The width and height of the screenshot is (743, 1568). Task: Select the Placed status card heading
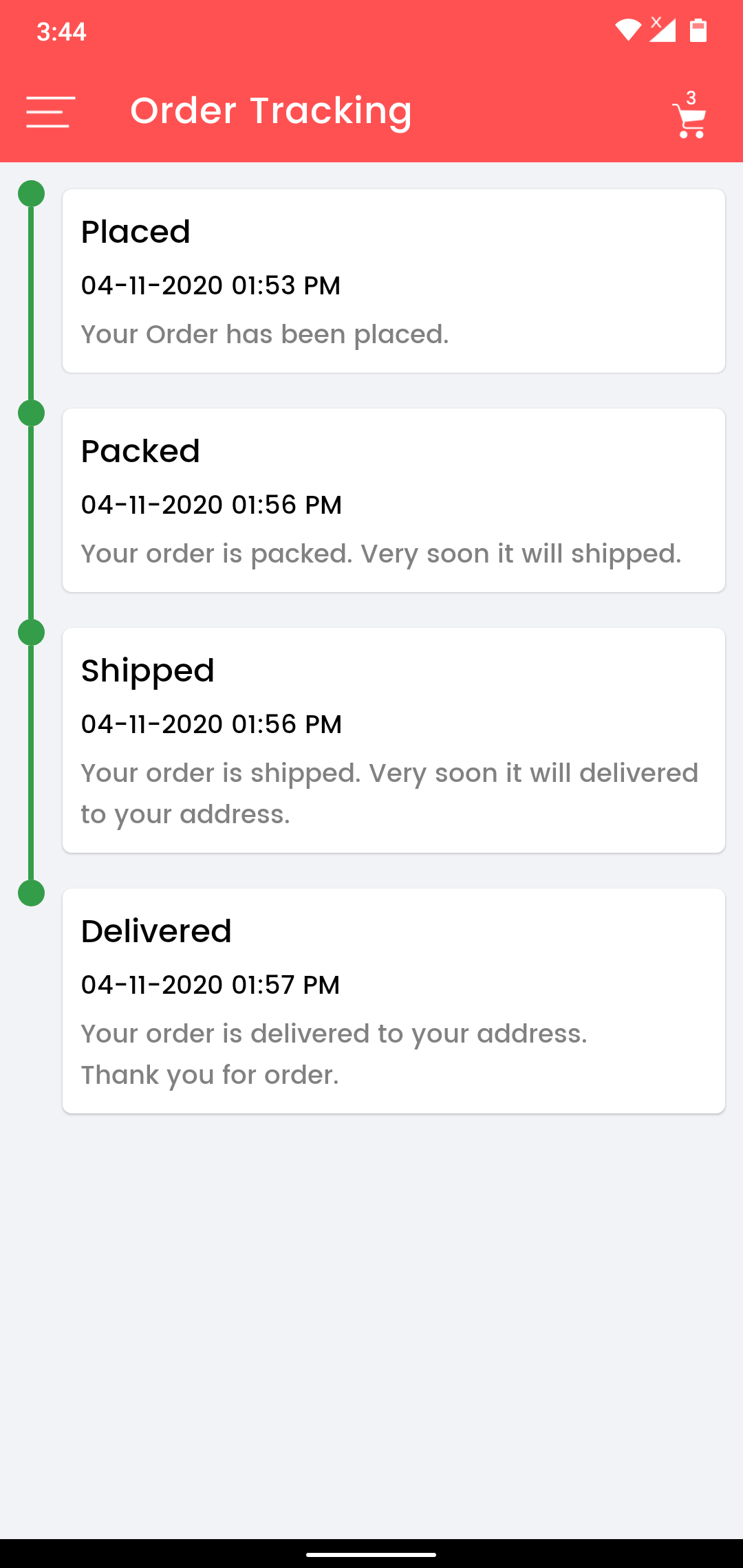136,232
